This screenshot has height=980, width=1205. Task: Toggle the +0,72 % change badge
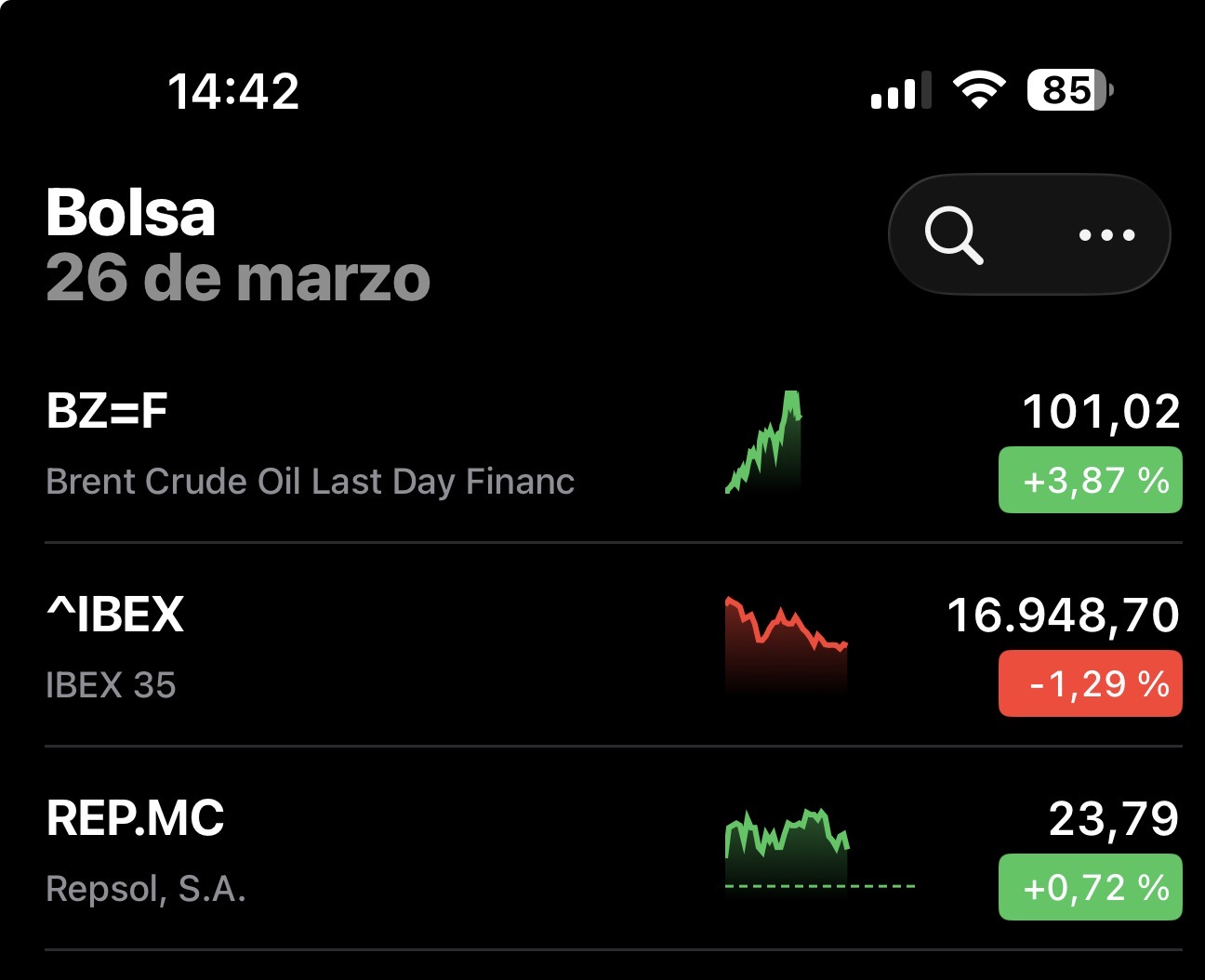click(1090, 887)
